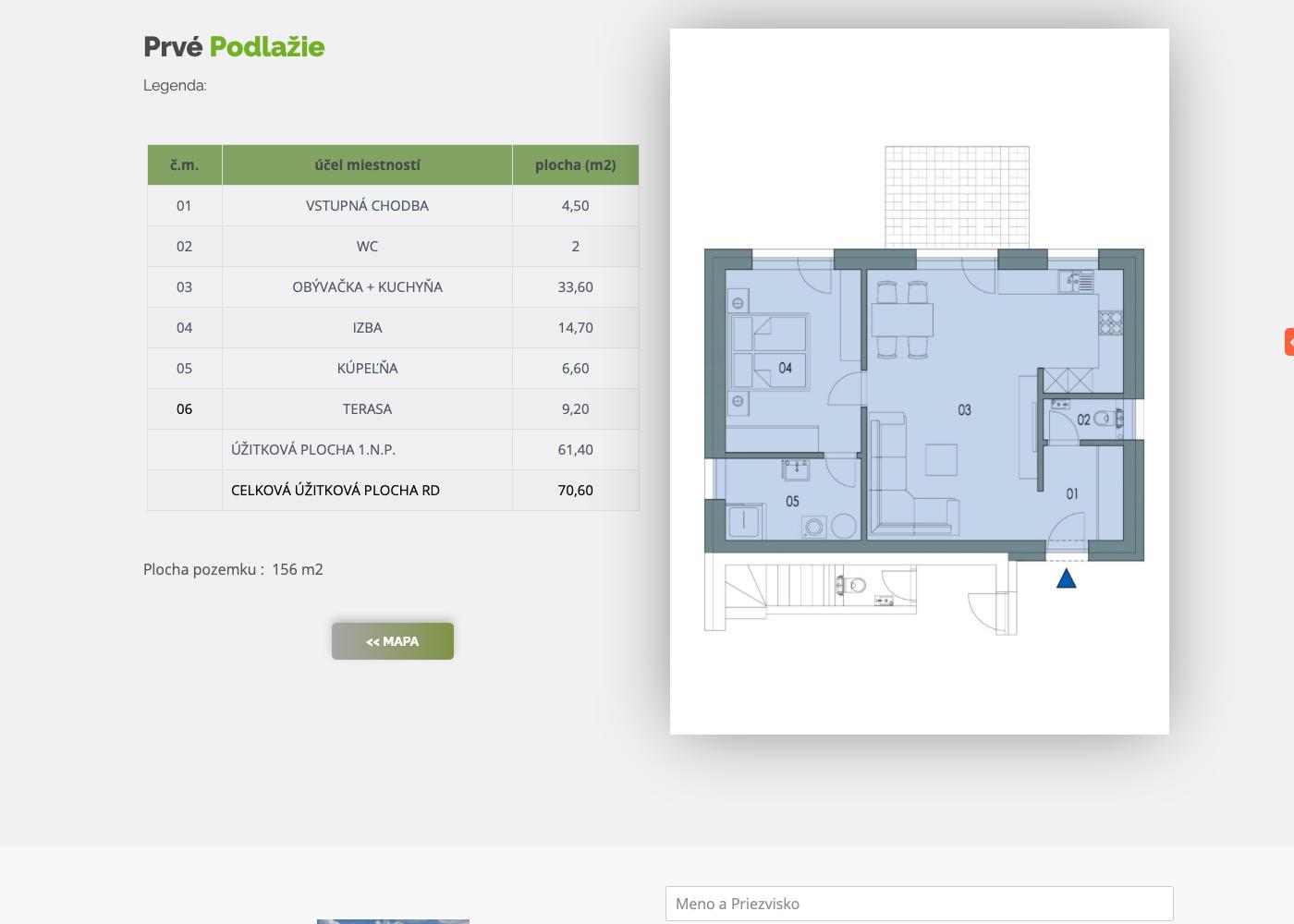Click the plocha (m2) column header

click(x=575, y=164)
